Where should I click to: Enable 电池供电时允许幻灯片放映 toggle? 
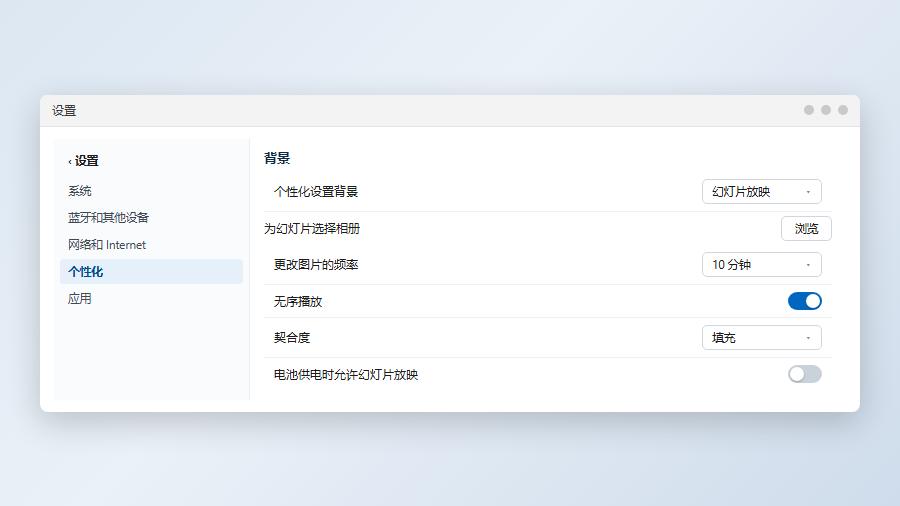[x=805, y=374]
